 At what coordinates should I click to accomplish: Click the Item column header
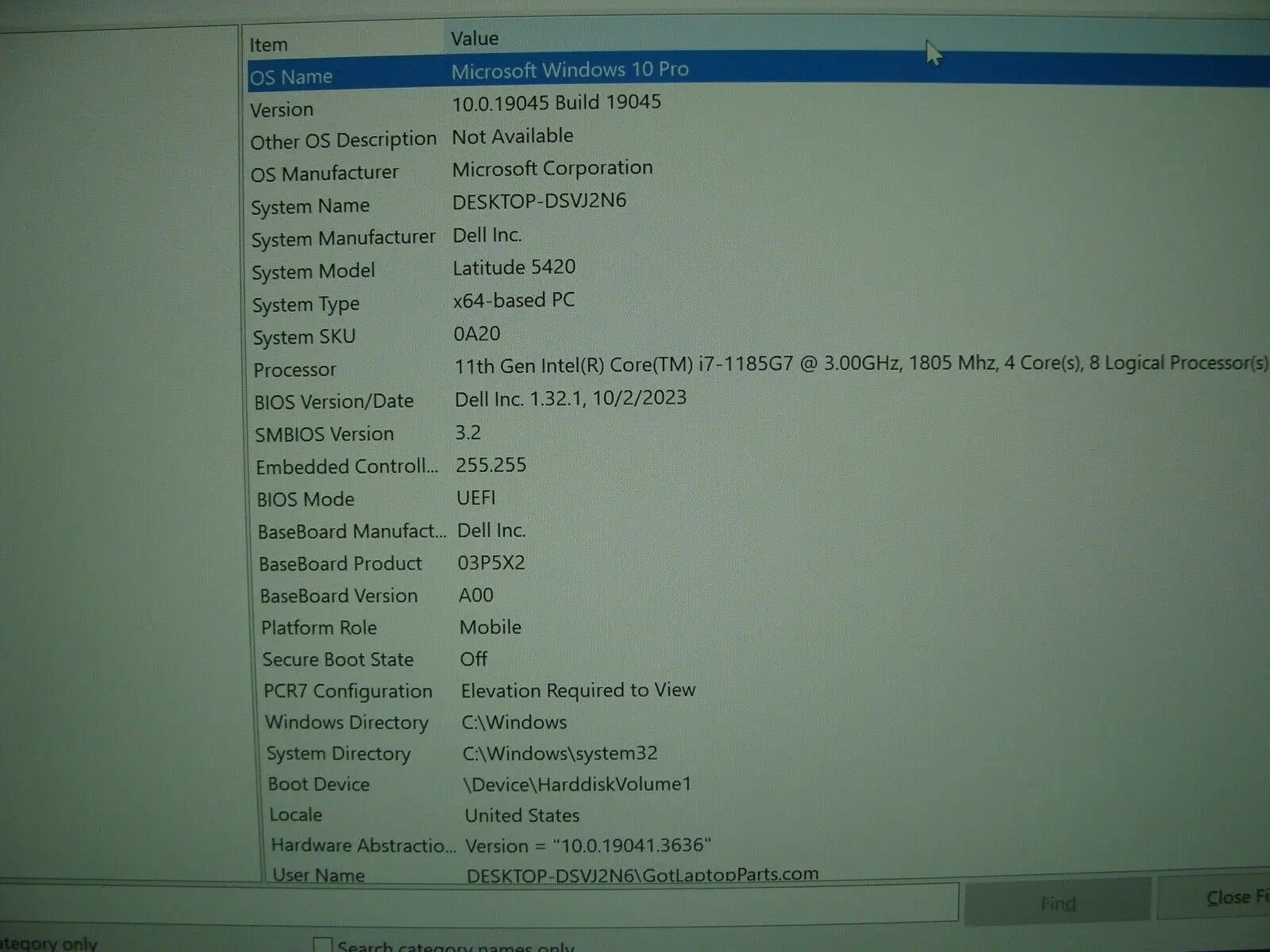(268, 45)
